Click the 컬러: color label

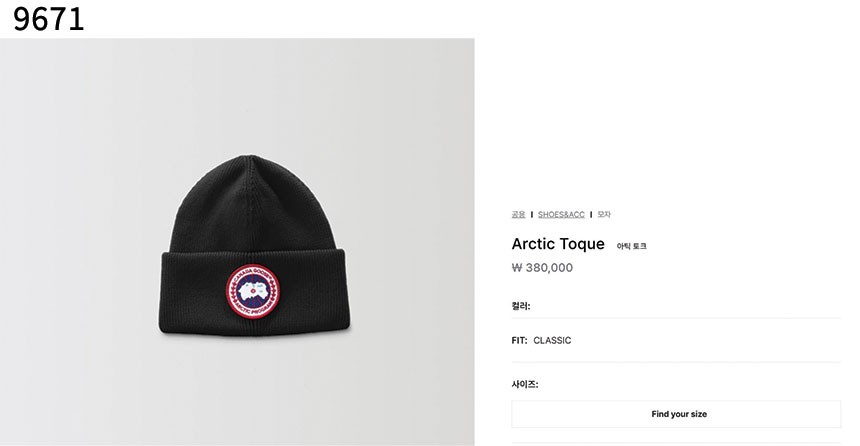pyautogui.click(x=521, y=306)
